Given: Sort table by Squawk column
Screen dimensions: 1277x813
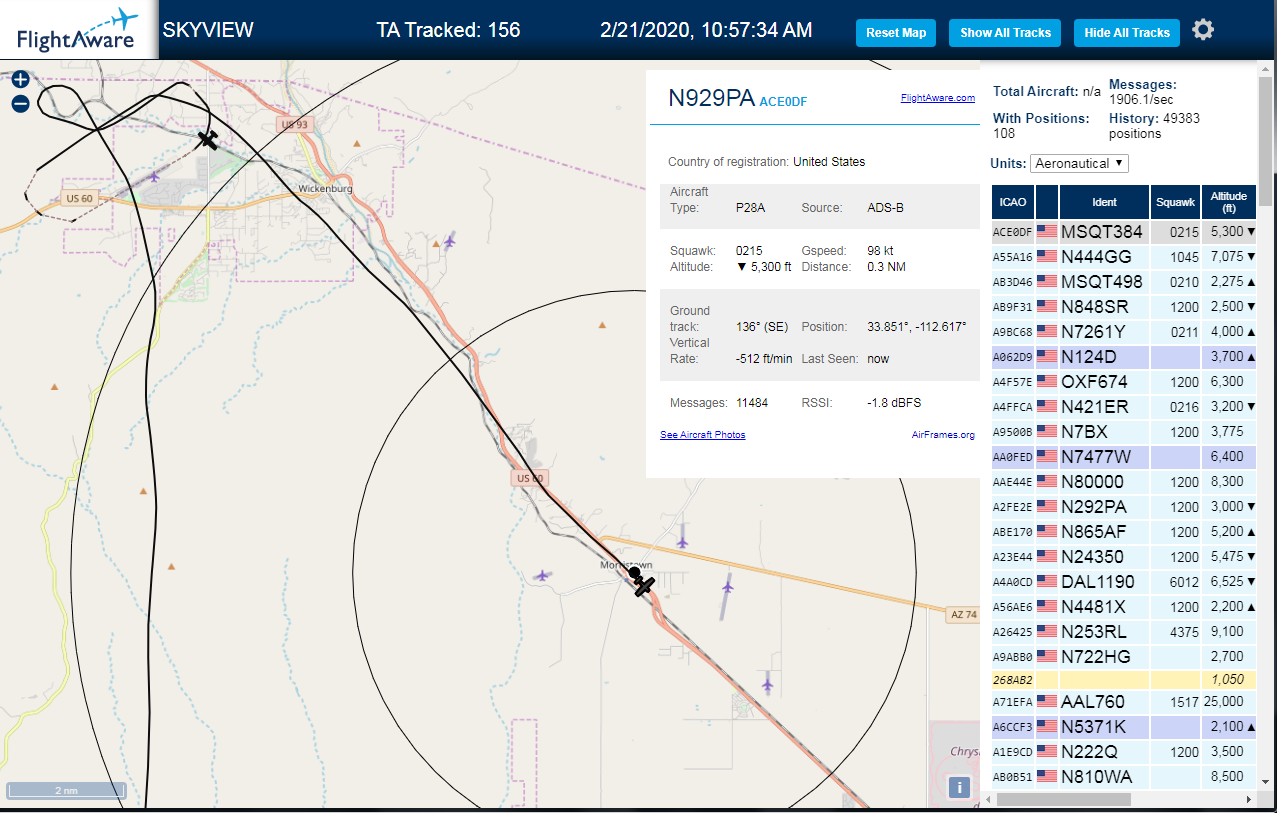Looking at the screenshot, I should pyautogui.click(x=1175, y=202).
